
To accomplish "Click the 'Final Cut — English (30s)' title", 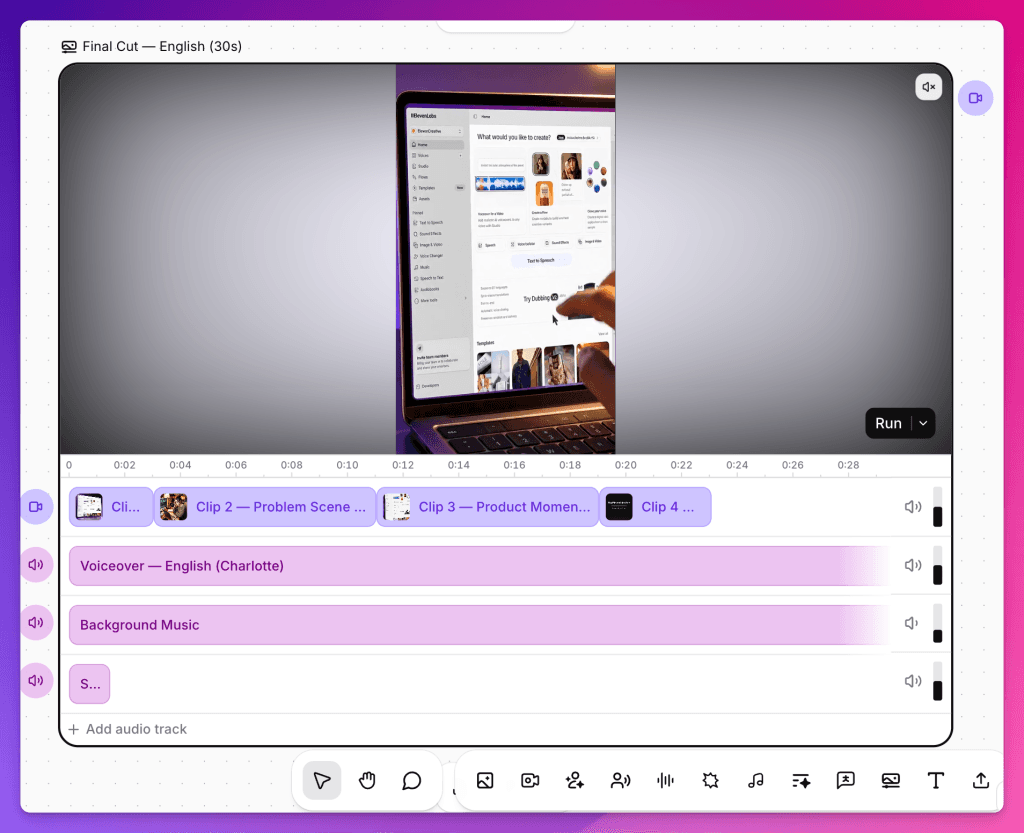I will click(x=162, y=46).
